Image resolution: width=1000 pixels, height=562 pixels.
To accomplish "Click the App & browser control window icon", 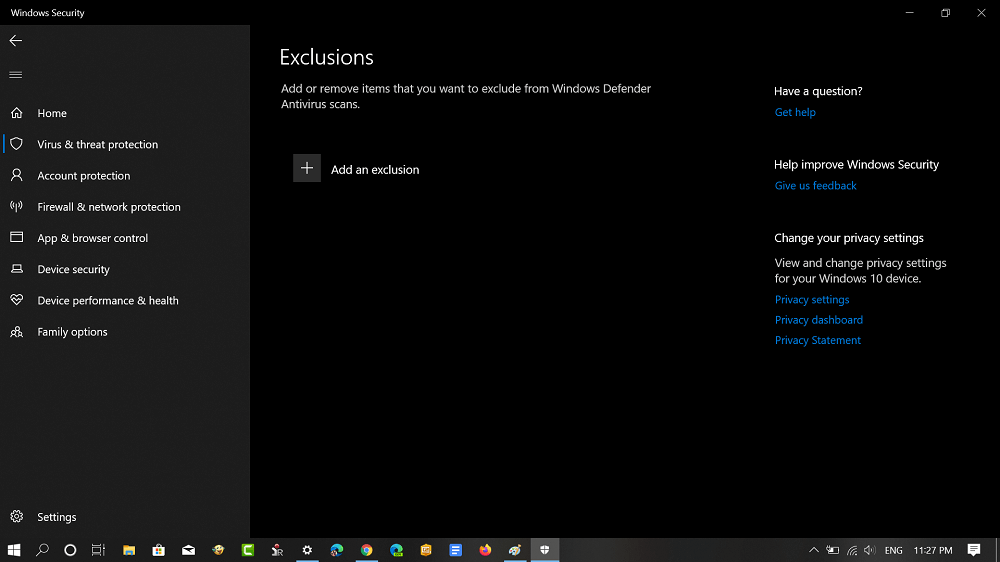I will point(17,237).
